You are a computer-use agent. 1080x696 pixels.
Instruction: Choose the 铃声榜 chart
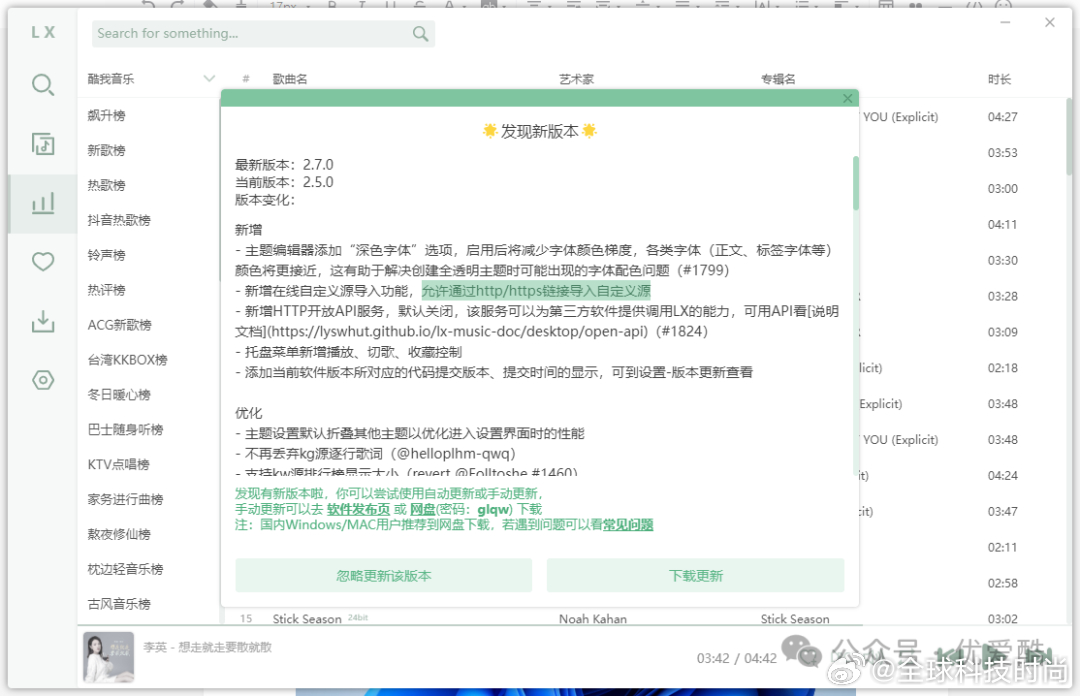(x=106, y=255)
